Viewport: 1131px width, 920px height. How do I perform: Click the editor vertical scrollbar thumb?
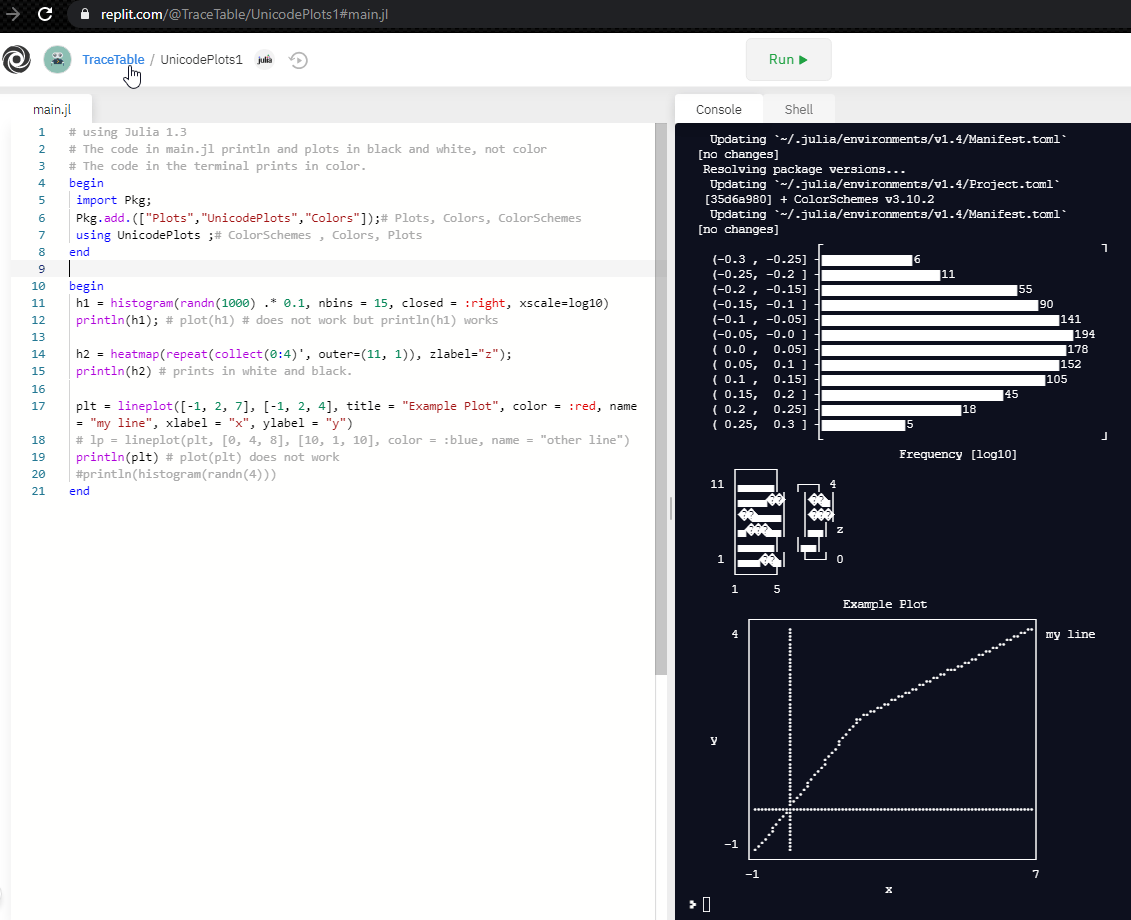click(661, 399)
